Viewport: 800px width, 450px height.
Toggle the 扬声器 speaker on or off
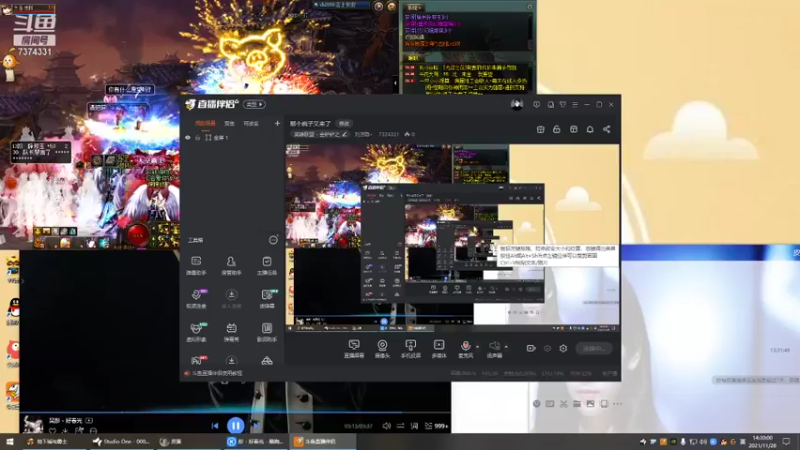(494, 349)
